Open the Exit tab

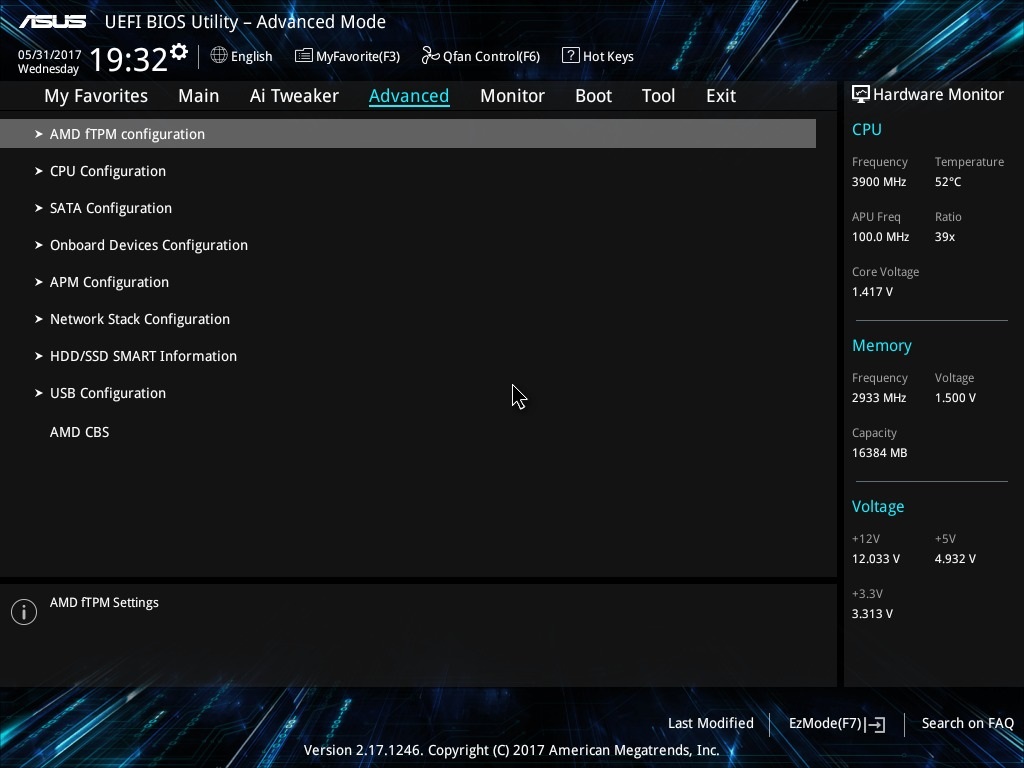click(721, 96)
